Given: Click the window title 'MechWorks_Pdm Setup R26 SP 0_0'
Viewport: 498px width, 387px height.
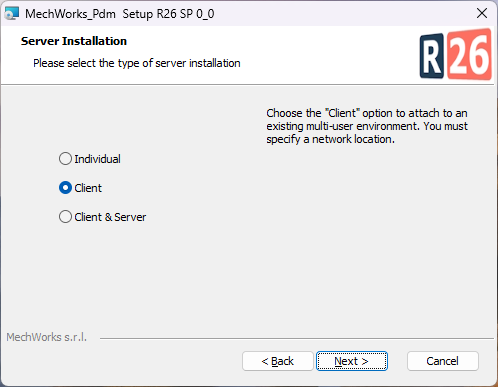Looking at the screenshot, I should [120, 14].
